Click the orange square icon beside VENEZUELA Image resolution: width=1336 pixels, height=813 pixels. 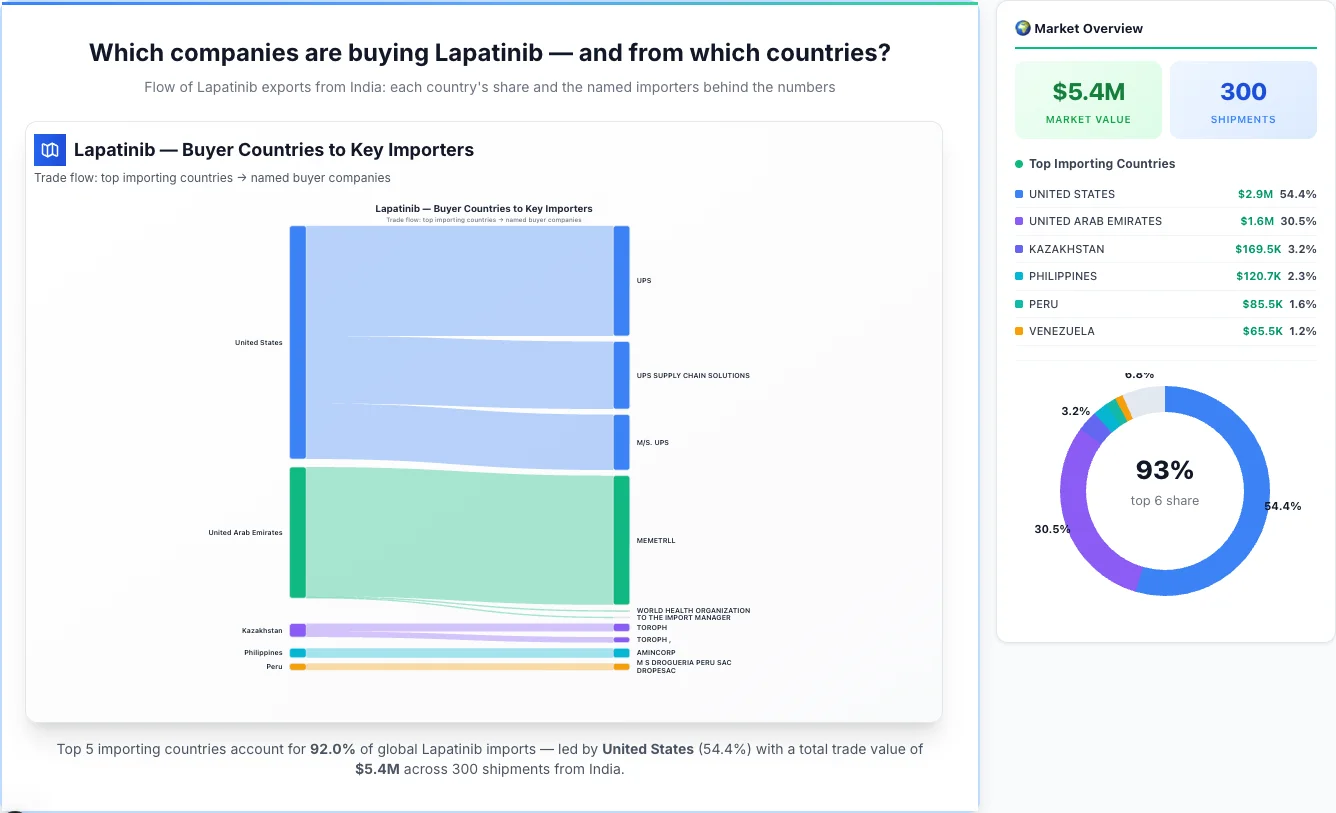tap(1017, 331)
